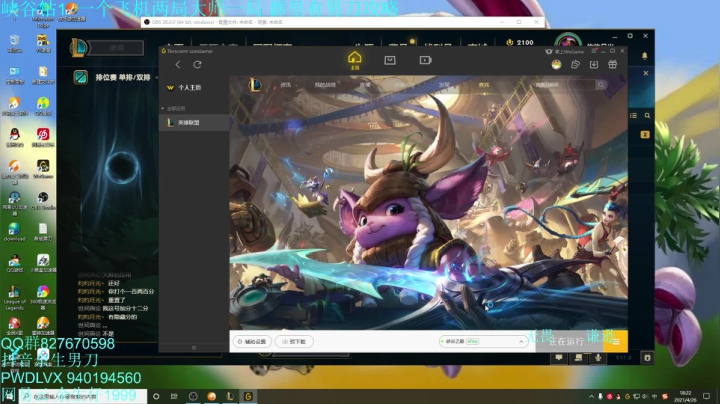This screenshot has width=720, height=404.
Task: Click 资讯 tab on game page
Action: (x=286, y=85)
